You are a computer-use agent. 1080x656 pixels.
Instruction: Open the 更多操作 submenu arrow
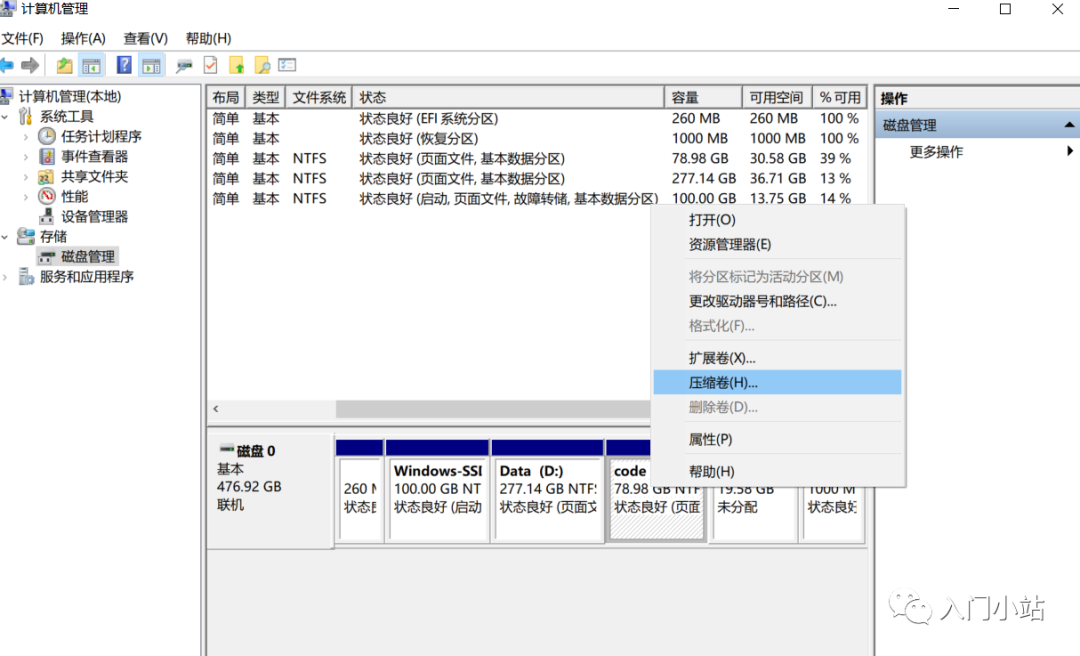tap(1070, 151)
